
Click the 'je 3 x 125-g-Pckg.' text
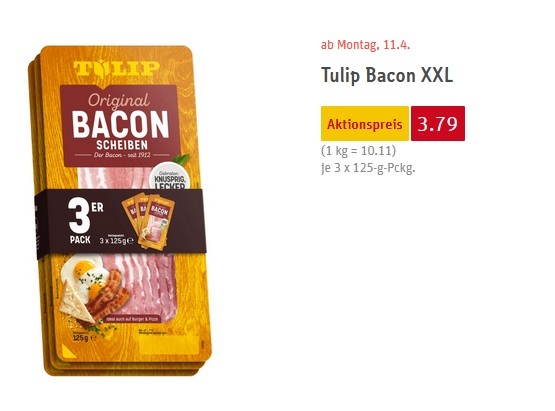368,167
